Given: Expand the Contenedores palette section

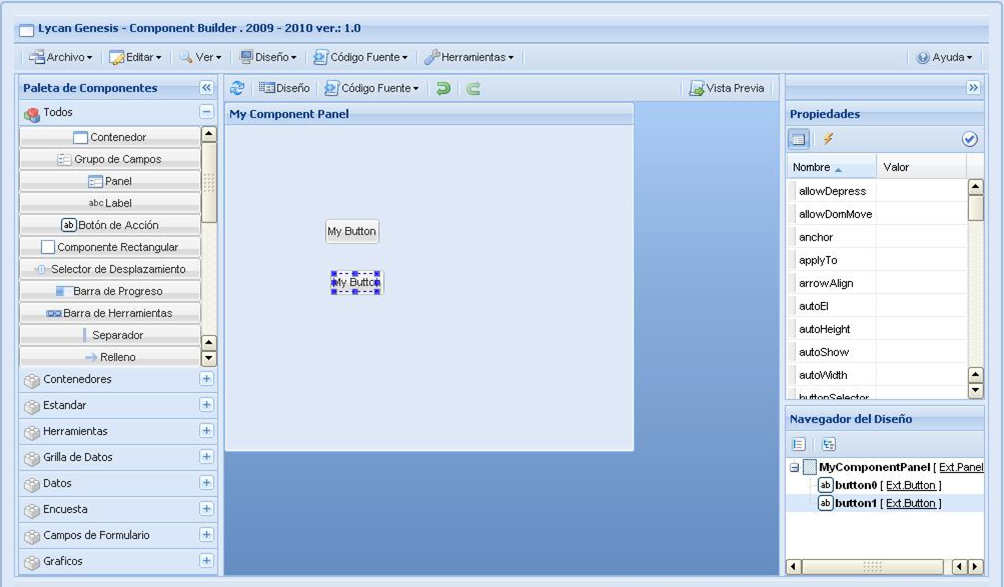Looking at the screenshot, I should pos(206,379).
